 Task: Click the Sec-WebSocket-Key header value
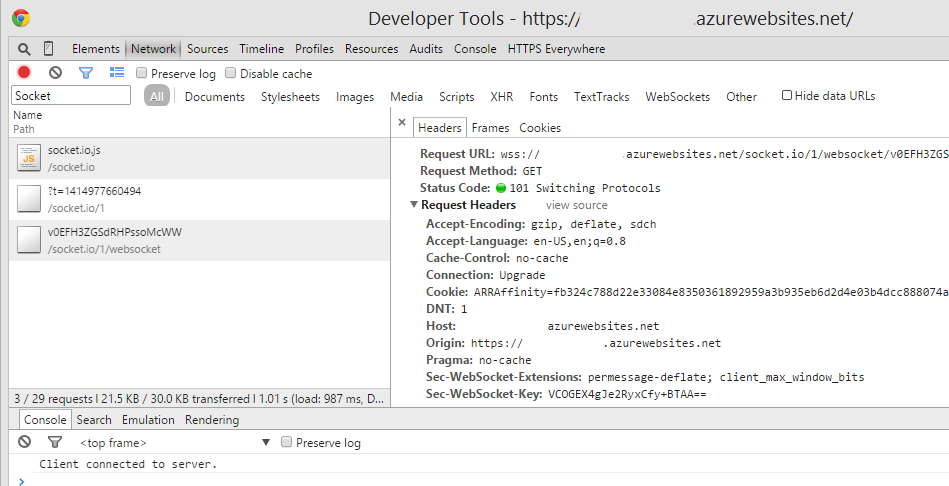[627, 395]
